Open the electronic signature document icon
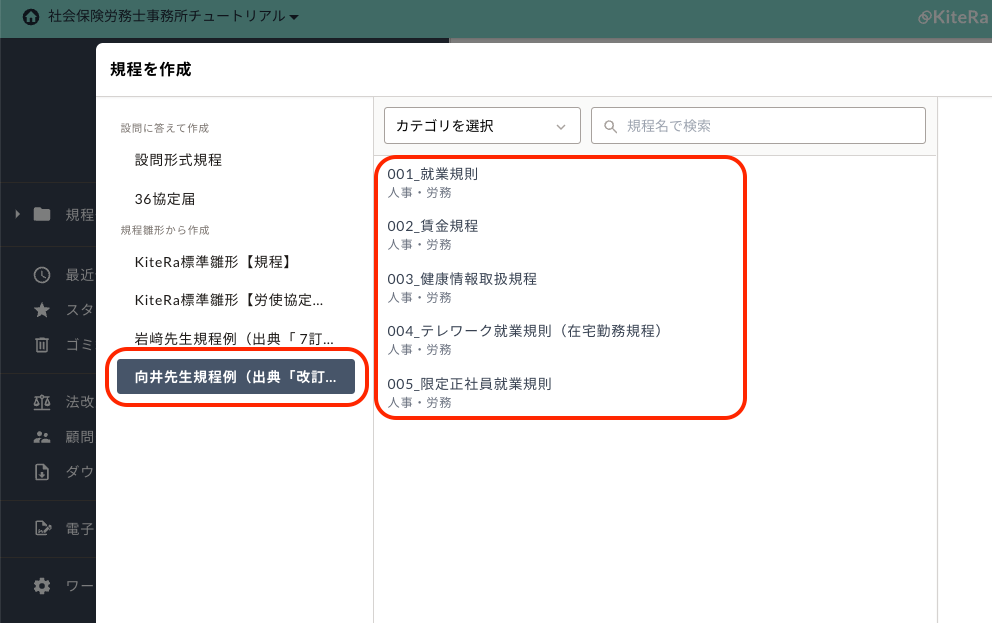This screenshot has height=623, width=992. click(x=42, y=528)
